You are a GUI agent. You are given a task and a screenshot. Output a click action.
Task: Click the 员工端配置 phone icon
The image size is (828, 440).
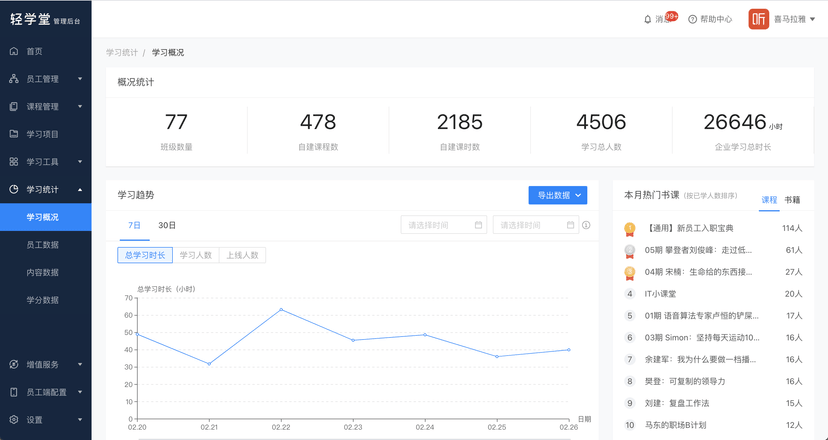pos(14,392)
